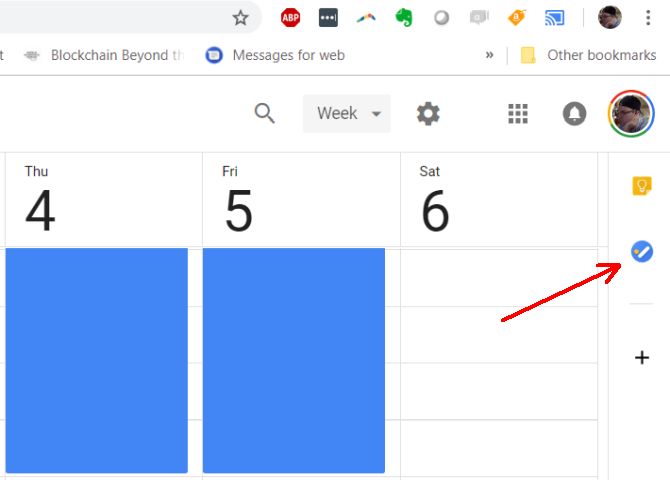Open the Google account avatar
The width and height of the screenshot is (670, 480).
631,114
